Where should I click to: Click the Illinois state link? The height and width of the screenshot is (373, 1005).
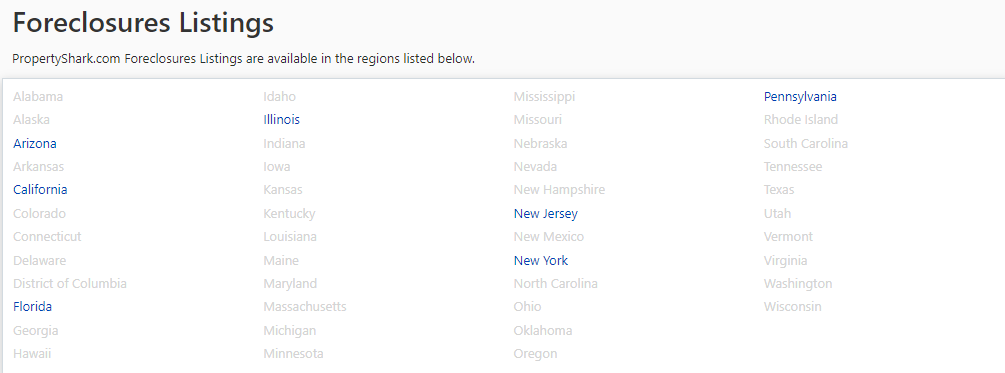[281, 120]
